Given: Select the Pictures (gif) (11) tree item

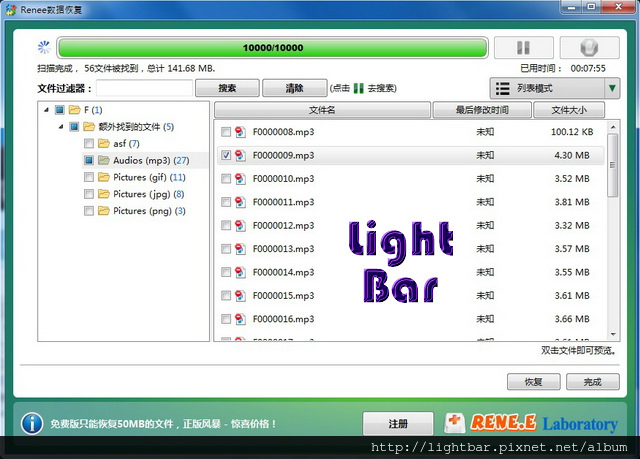Looking at the screenshot, I should coord(149,177).
